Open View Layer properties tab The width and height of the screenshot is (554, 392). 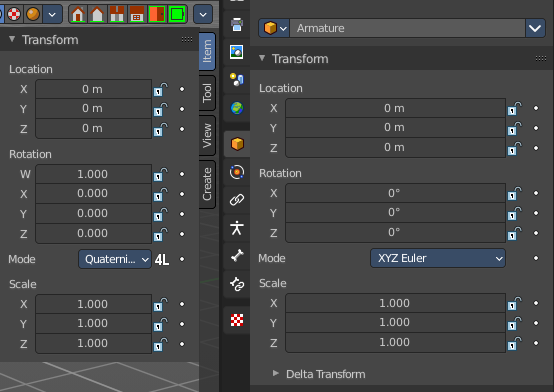[237, 52]
